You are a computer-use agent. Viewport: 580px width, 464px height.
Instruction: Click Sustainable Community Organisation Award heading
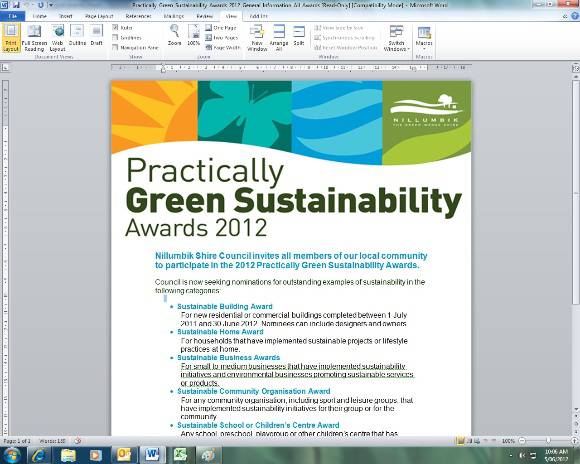point(253,391)
